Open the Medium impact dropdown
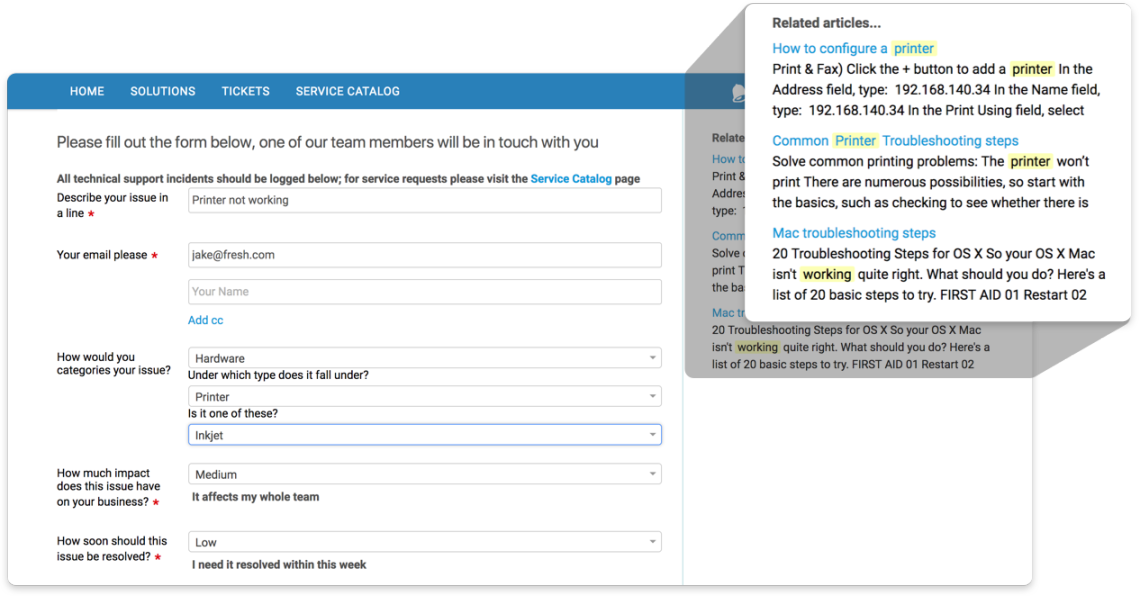The image size is (1140, 596). (x=424, y=473)
